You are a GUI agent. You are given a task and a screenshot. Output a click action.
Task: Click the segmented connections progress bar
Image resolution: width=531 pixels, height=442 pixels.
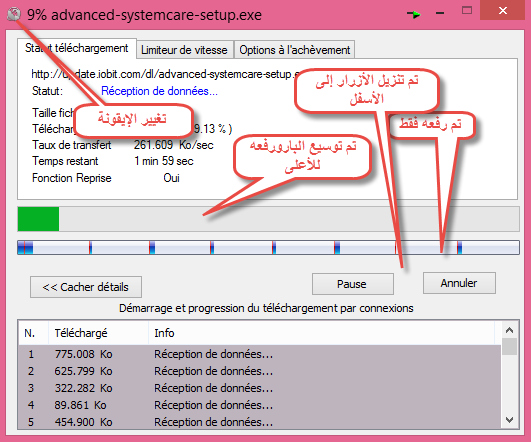268,247
